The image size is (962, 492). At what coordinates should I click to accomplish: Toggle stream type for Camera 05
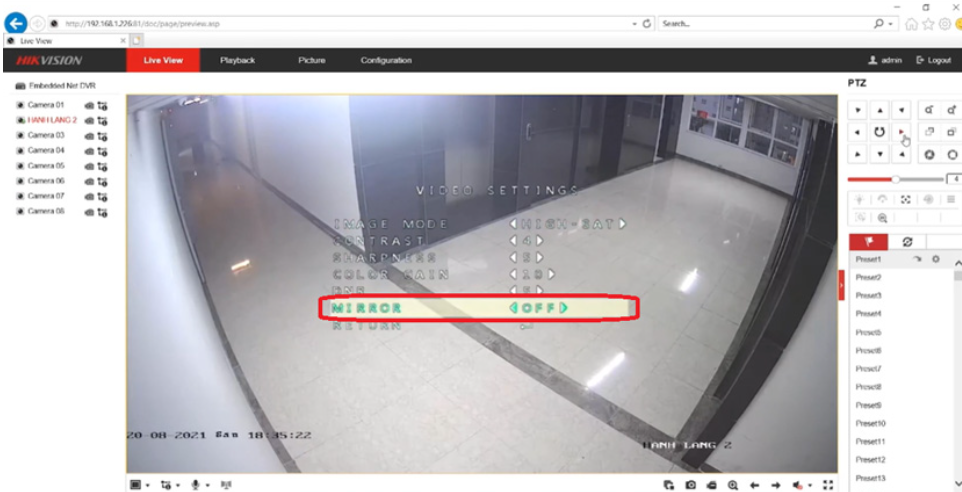click(x=101, y=166)
